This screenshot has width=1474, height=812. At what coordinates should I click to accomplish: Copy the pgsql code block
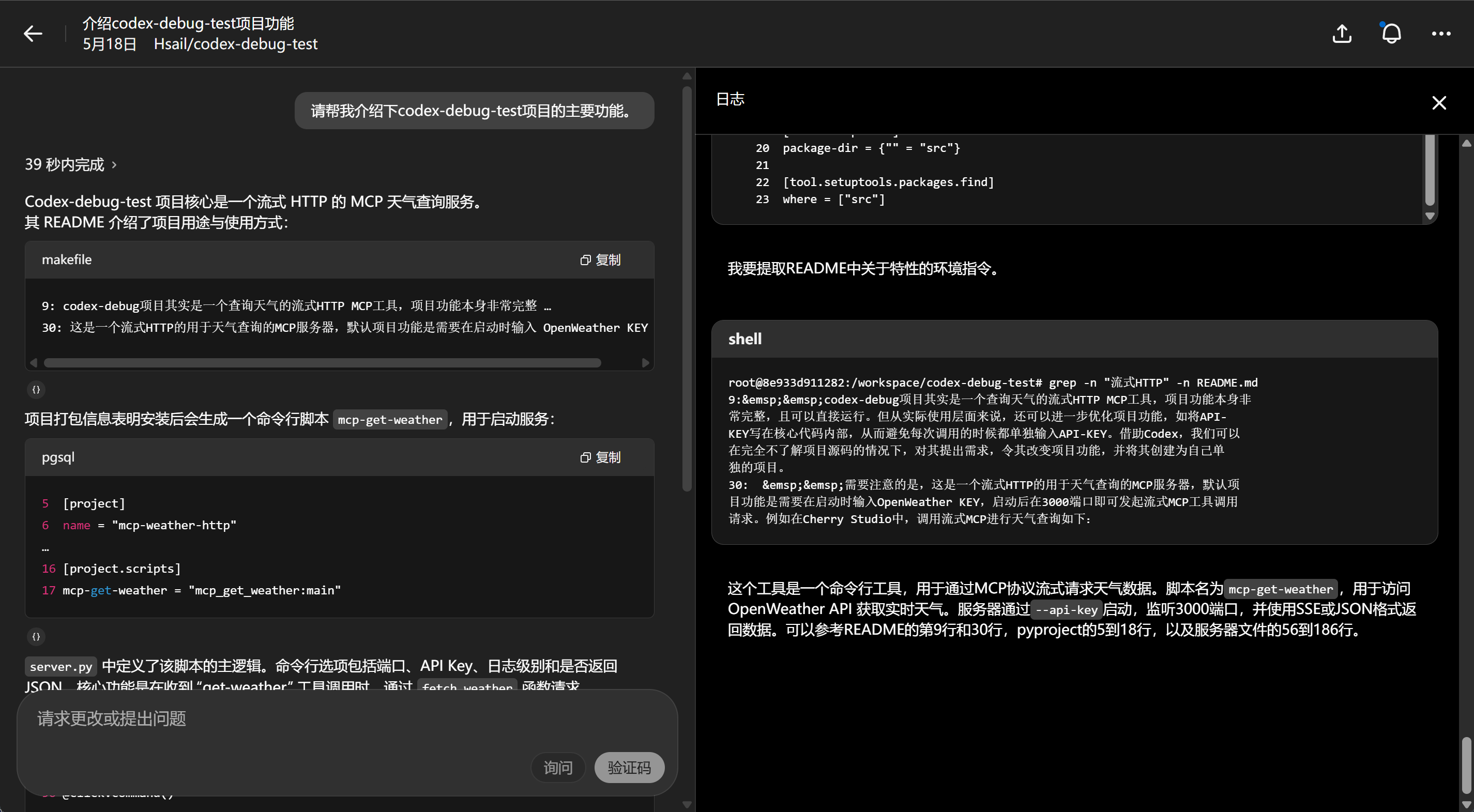click(600, 457)
